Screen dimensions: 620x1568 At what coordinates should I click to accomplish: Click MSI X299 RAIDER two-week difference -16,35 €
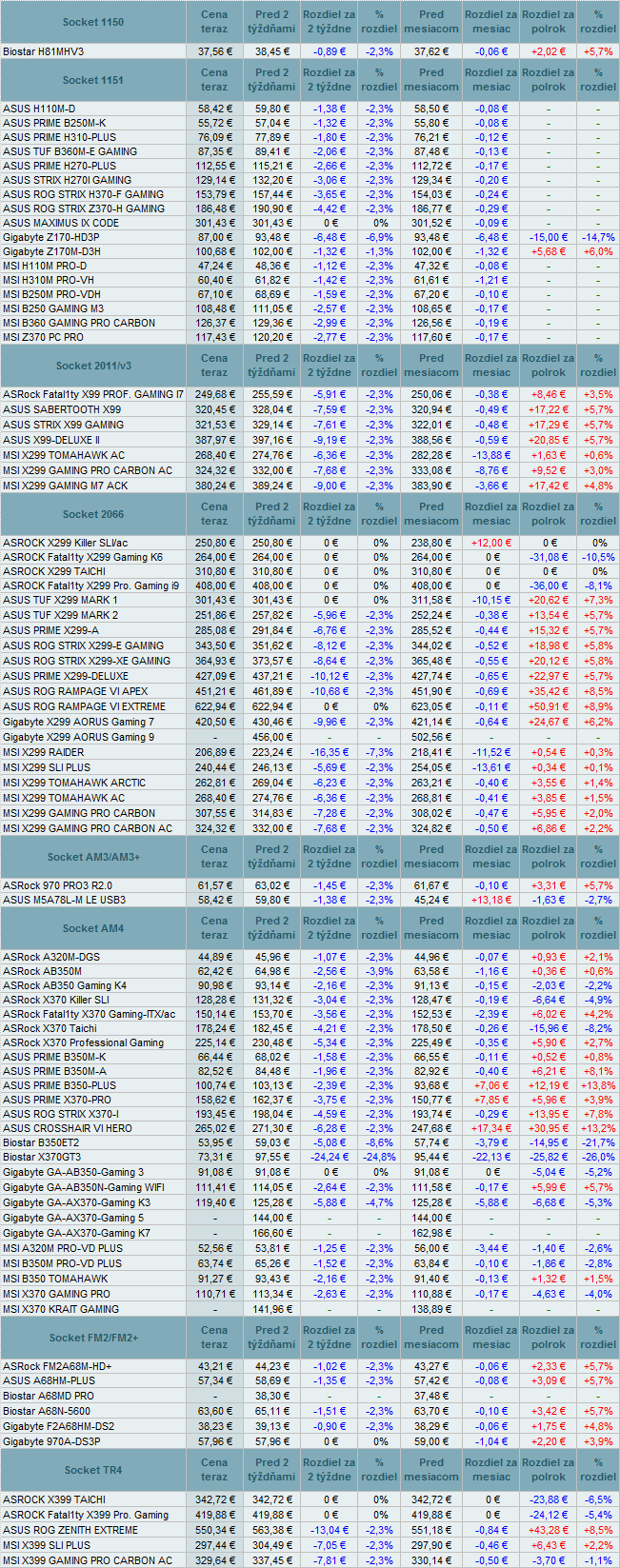pos(330,752)
